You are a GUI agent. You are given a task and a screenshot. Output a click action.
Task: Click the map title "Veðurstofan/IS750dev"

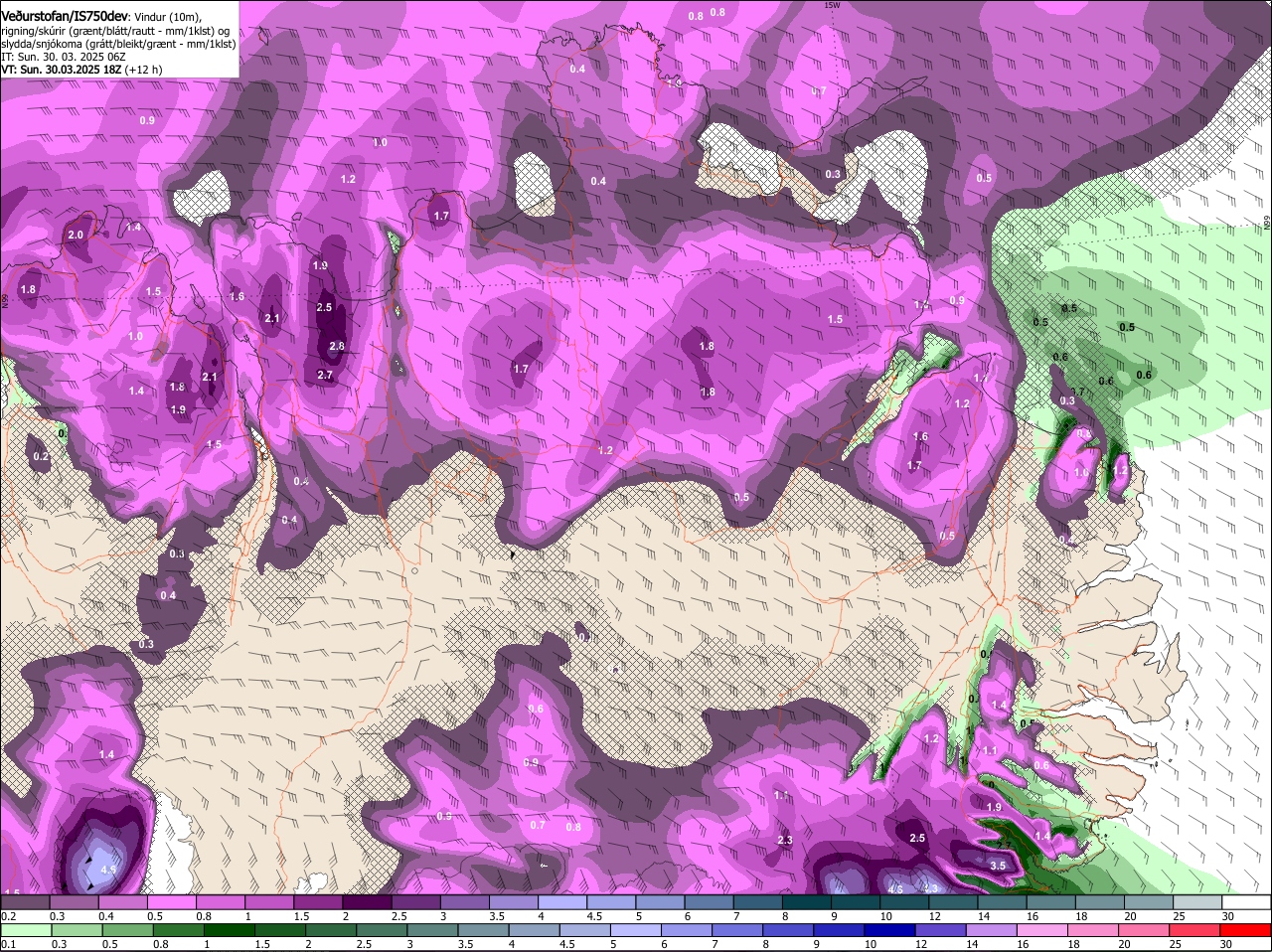65,16
